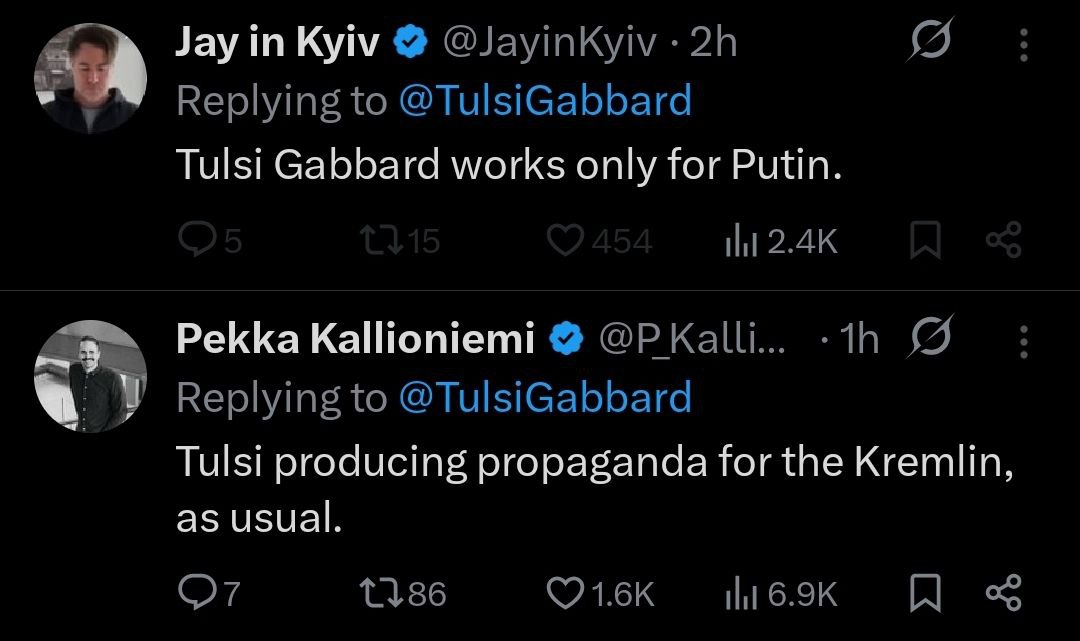Open @TulsiGabbard link in Jay's reply
The image size is (1080, 641).
pos(544,101)
